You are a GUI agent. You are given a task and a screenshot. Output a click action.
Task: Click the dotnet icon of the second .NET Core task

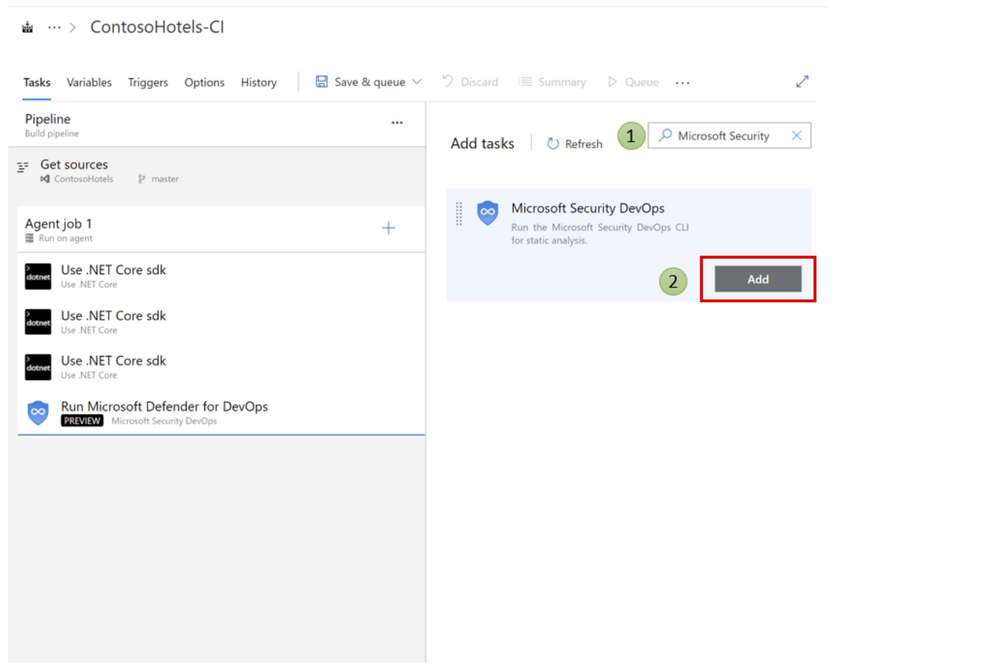(x=38, y=322)
